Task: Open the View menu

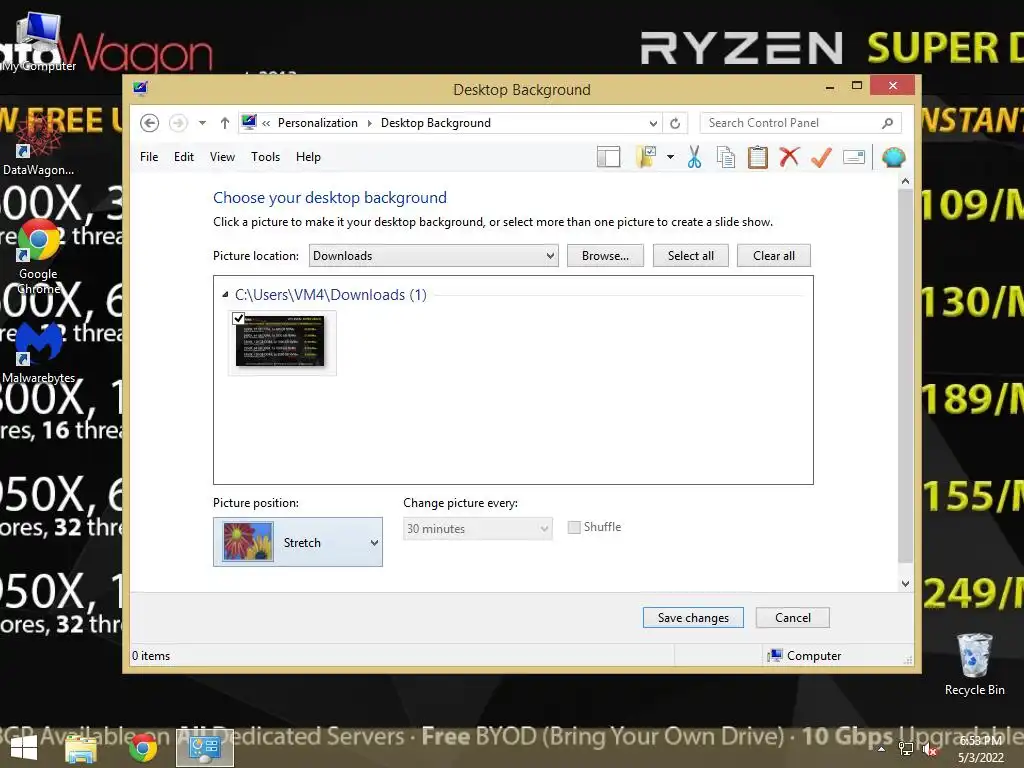Action: (x=222, y=157)
